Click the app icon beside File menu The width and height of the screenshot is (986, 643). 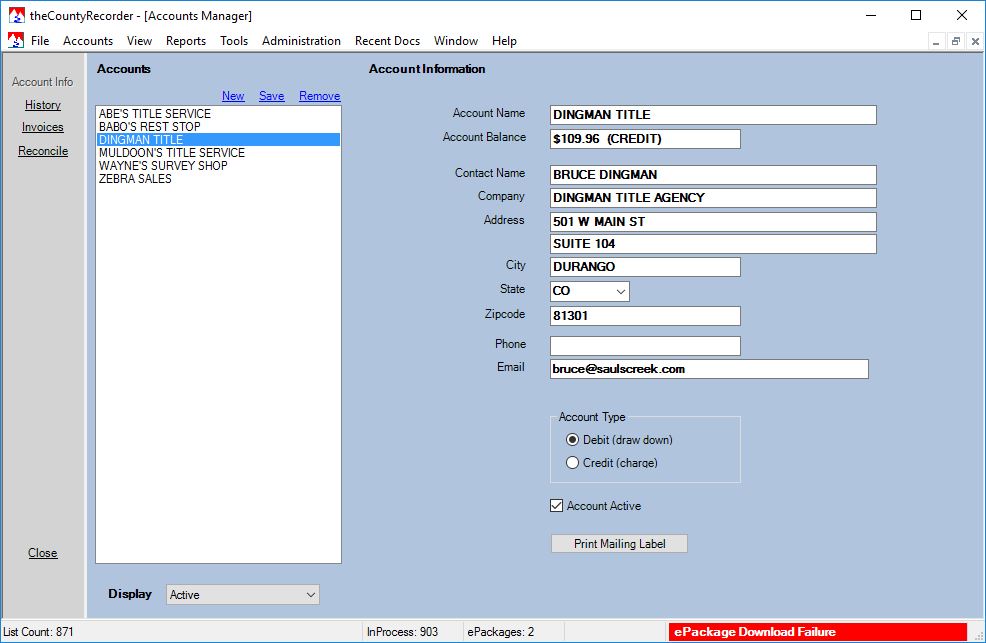[16, 41]
